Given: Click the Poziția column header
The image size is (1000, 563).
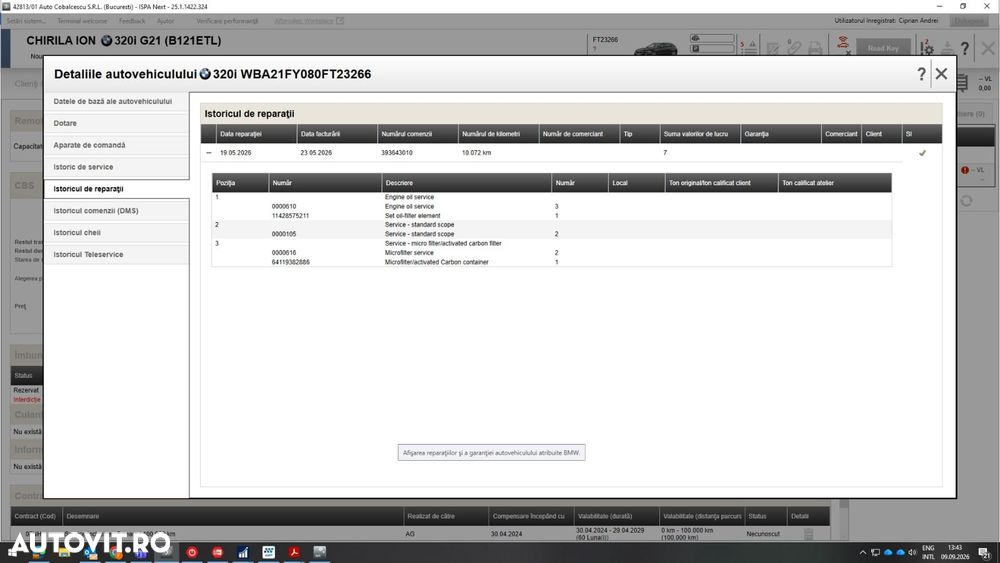Looking at the screenshot, I should tap(240, 183).
